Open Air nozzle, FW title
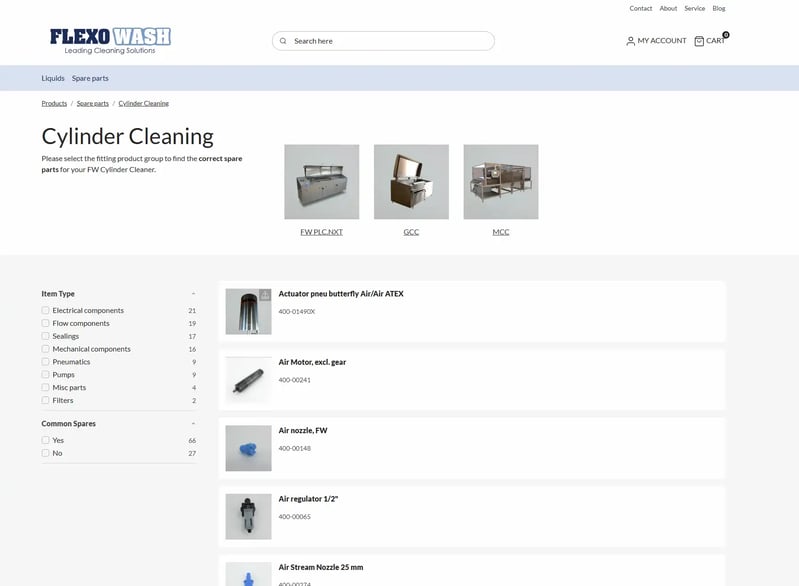Screen dimensions: 799x586 tap(303, 431)
